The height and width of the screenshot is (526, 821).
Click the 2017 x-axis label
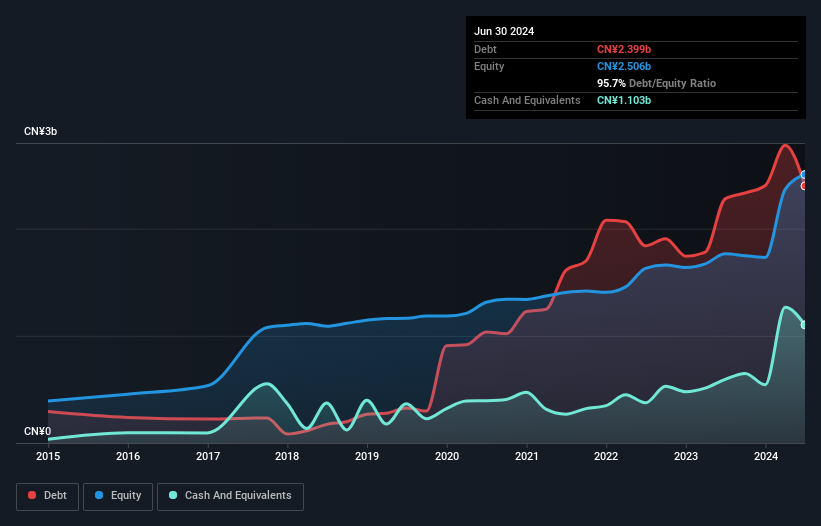click(208, 456)
